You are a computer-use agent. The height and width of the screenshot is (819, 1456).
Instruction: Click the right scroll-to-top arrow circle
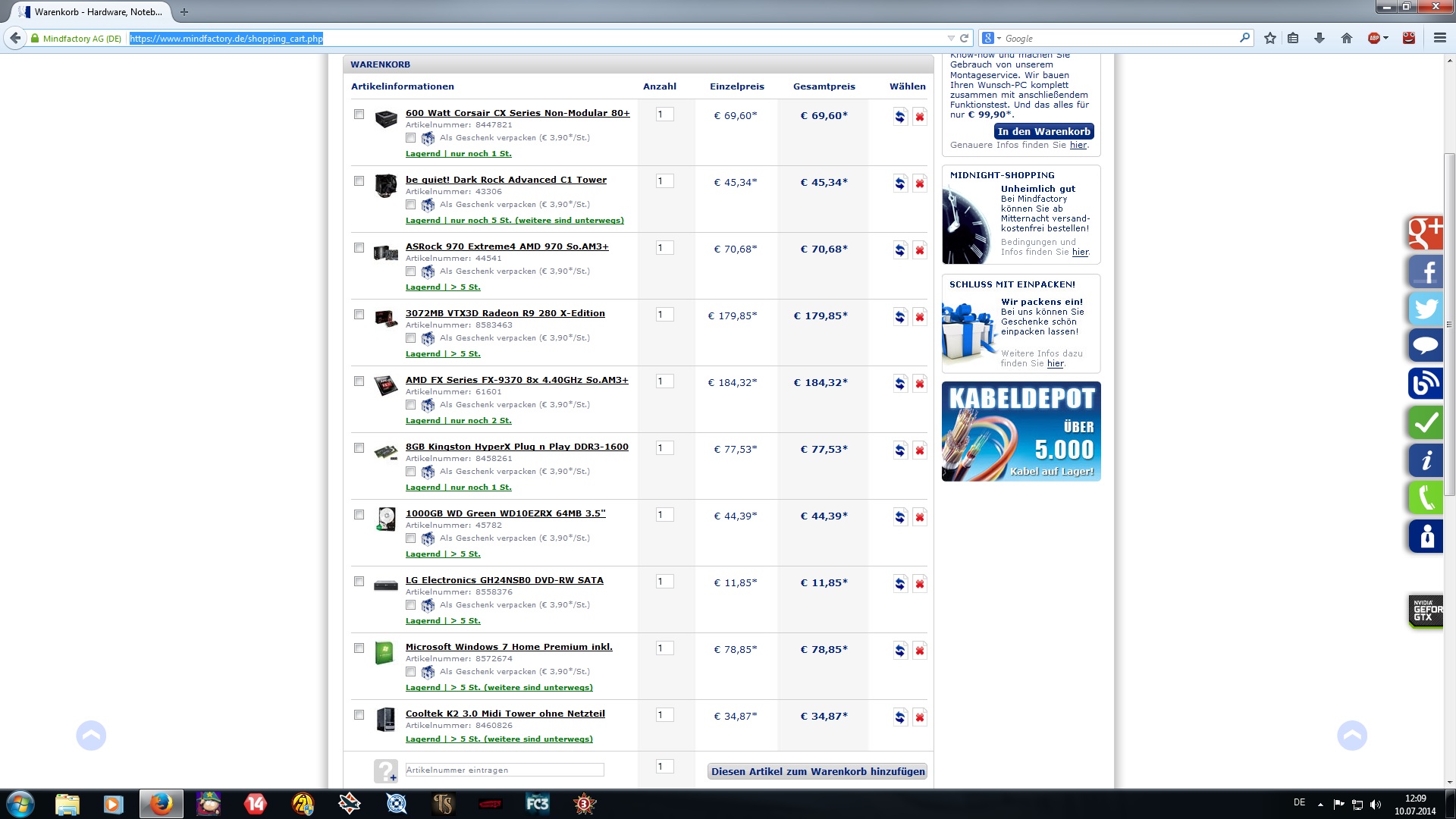pos(1352,735)
